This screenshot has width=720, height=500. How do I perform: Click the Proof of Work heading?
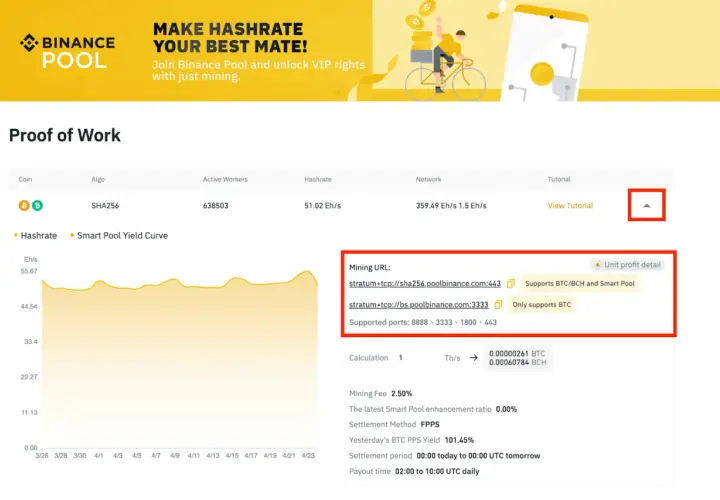tap(65, 135)
